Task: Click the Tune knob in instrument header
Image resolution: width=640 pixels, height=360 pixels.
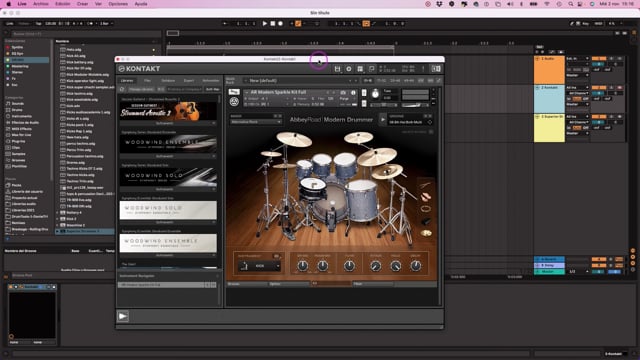Action: click(375, 94)
